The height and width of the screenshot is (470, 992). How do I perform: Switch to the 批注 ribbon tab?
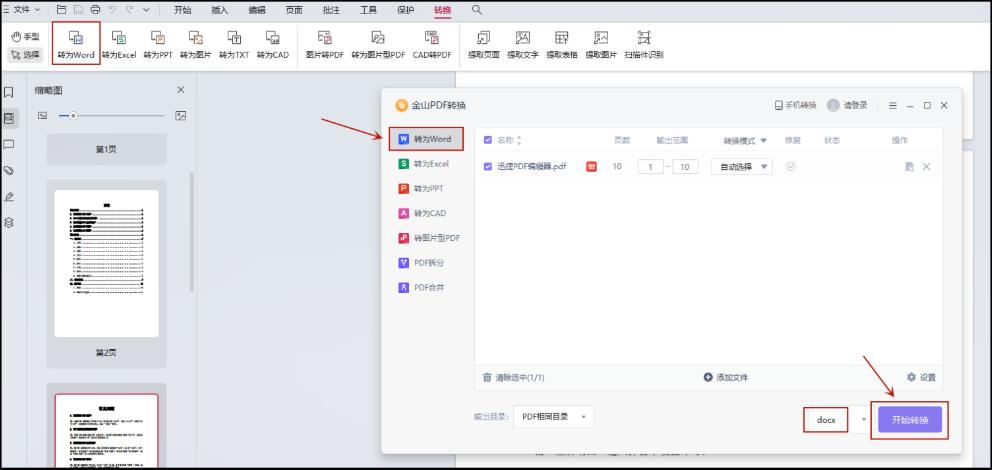(x=330, y=9)
